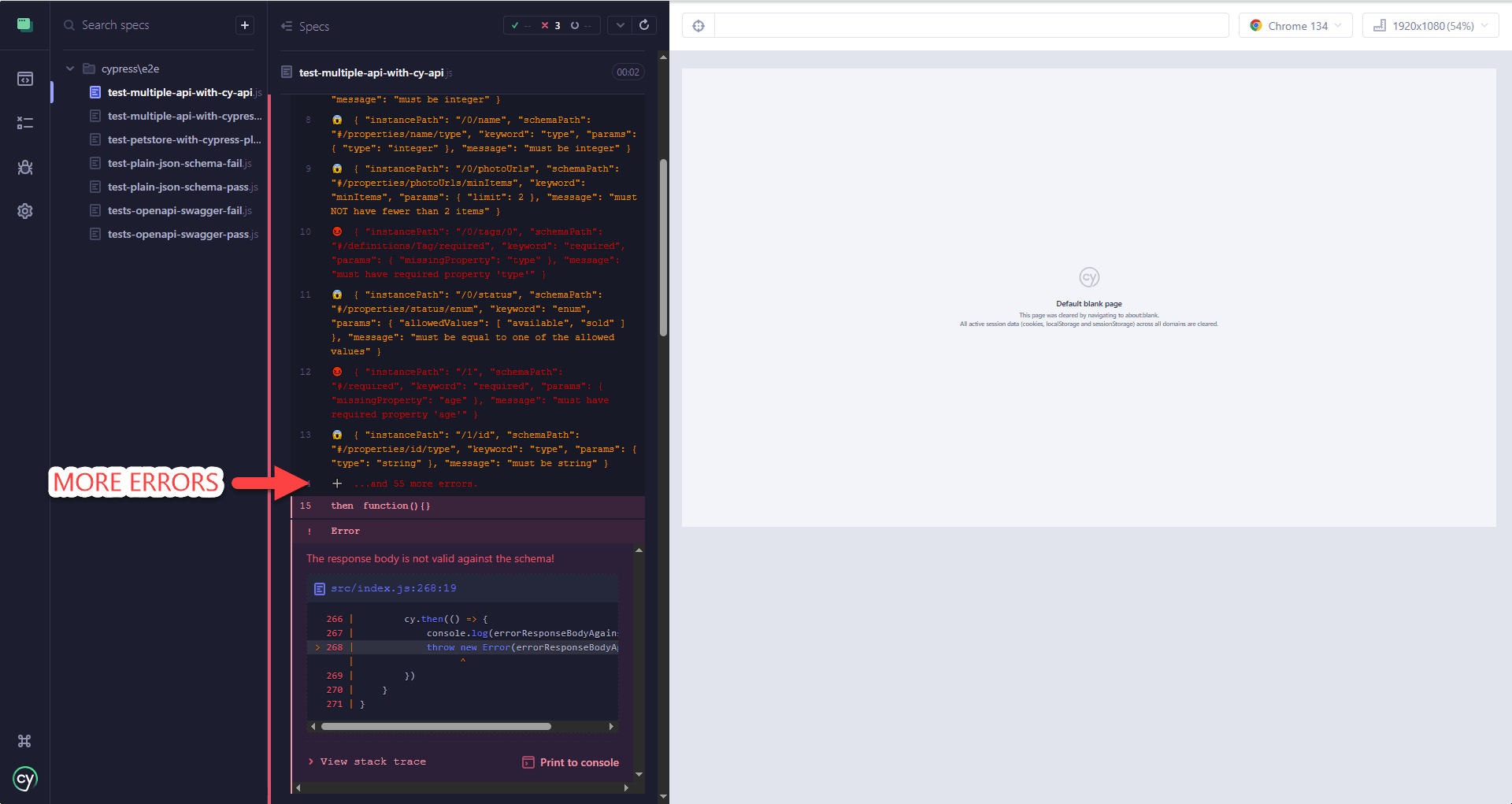
Task: Open the src/index.js:268:19 source link
Action: [x=393, y=587]
